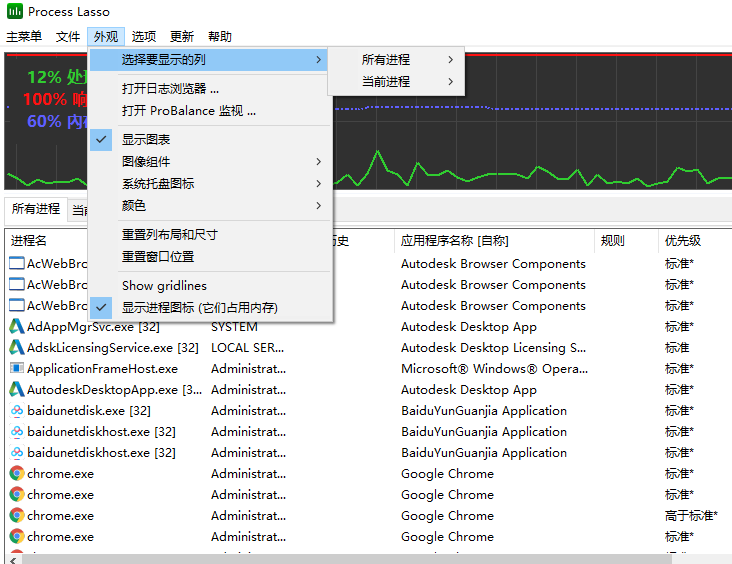The height and width of the screenshot is (564, 732).
Task: Expand 颜色 submenu
Action: pos(210,205)
